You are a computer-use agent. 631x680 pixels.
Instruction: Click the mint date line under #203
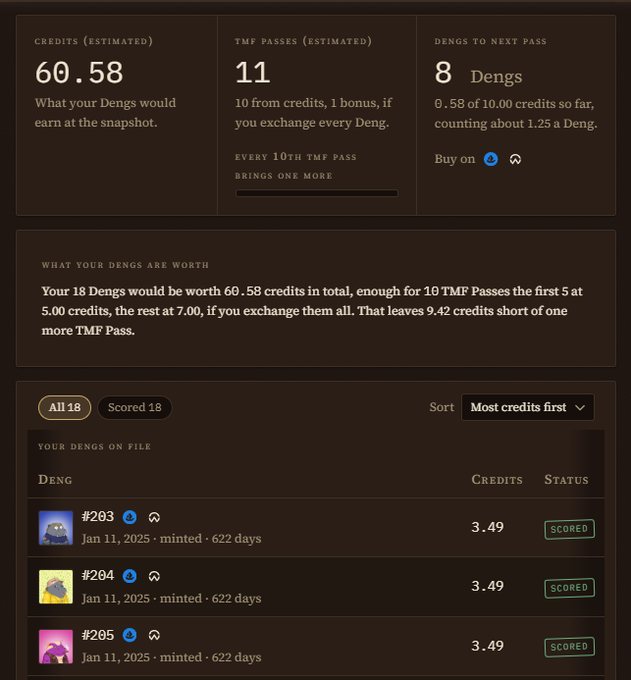pyautogui.click(x=171, y=539)
